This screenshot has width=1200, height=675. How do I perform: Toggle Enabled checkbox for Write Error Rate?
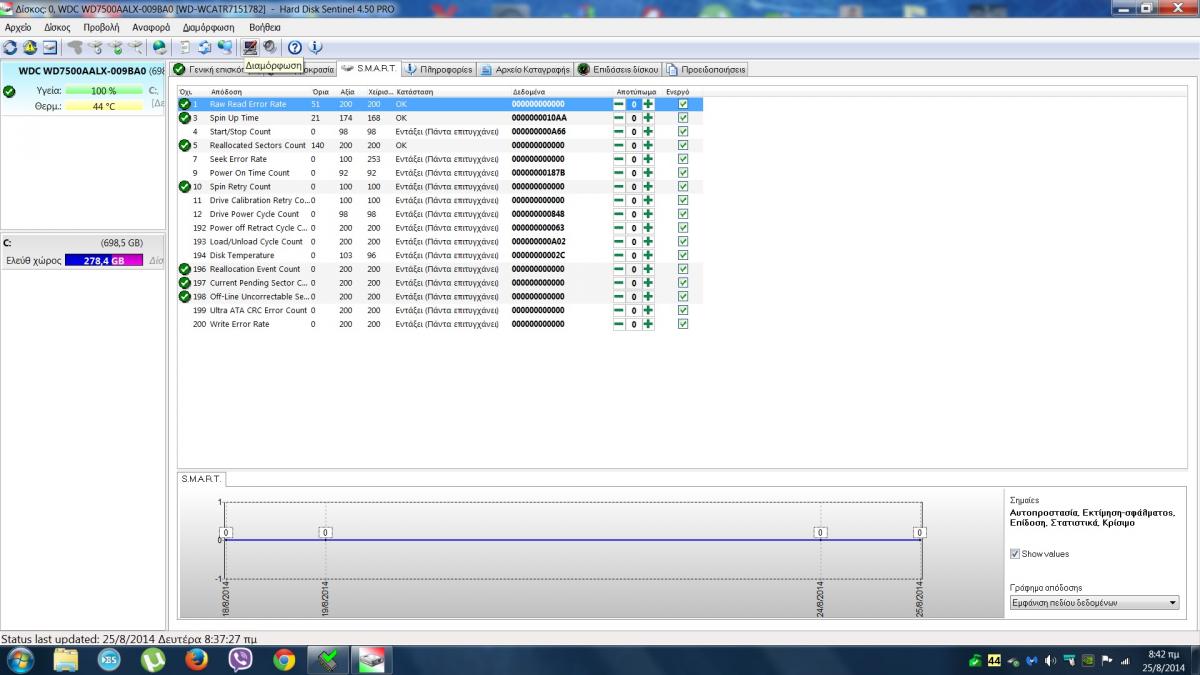point(683,324)
